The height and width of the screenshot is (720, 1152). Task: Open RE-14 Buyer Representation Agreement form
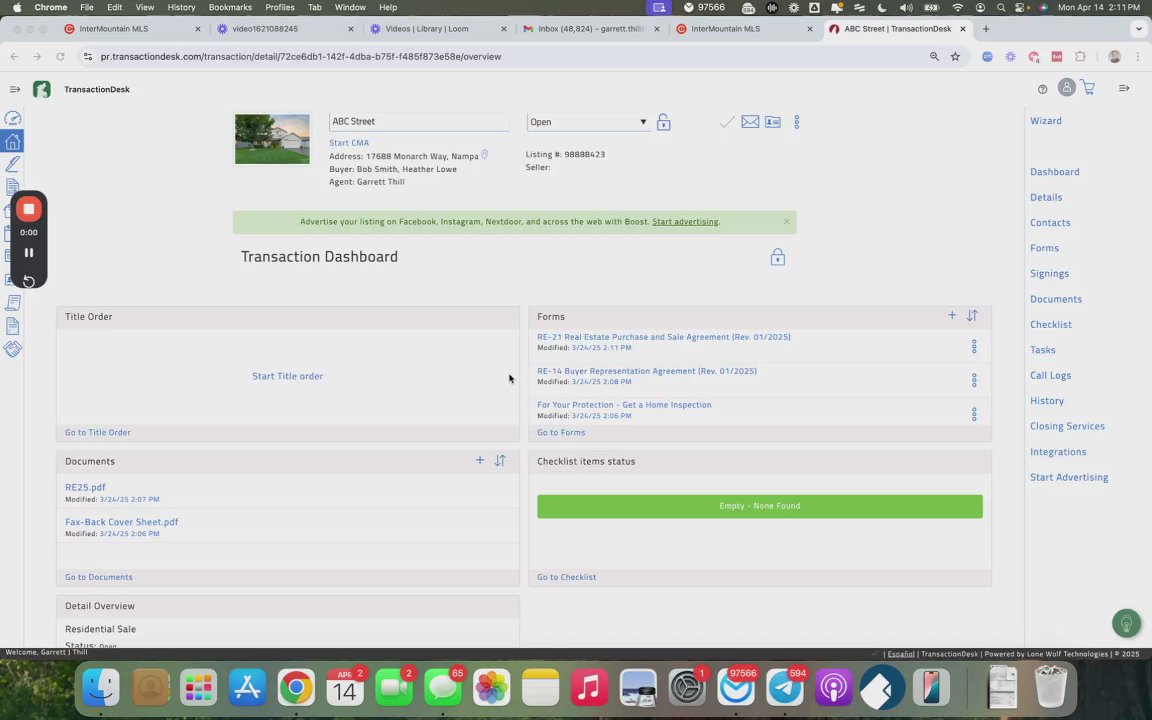[647, 371]
